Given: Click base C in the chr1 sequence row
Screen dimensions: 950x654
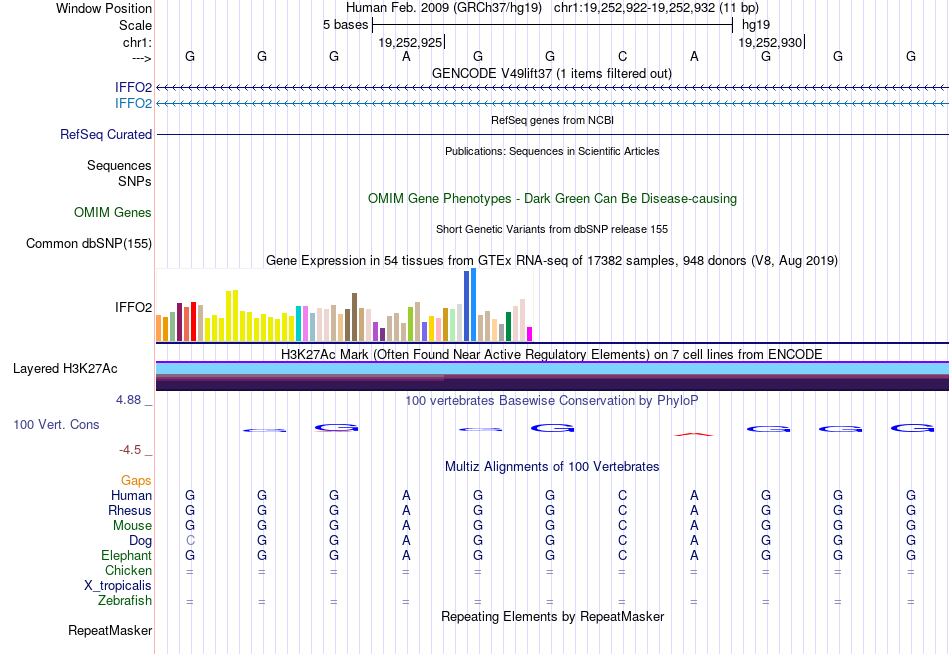Looking at the screenshot, I should tap(622, 56).
